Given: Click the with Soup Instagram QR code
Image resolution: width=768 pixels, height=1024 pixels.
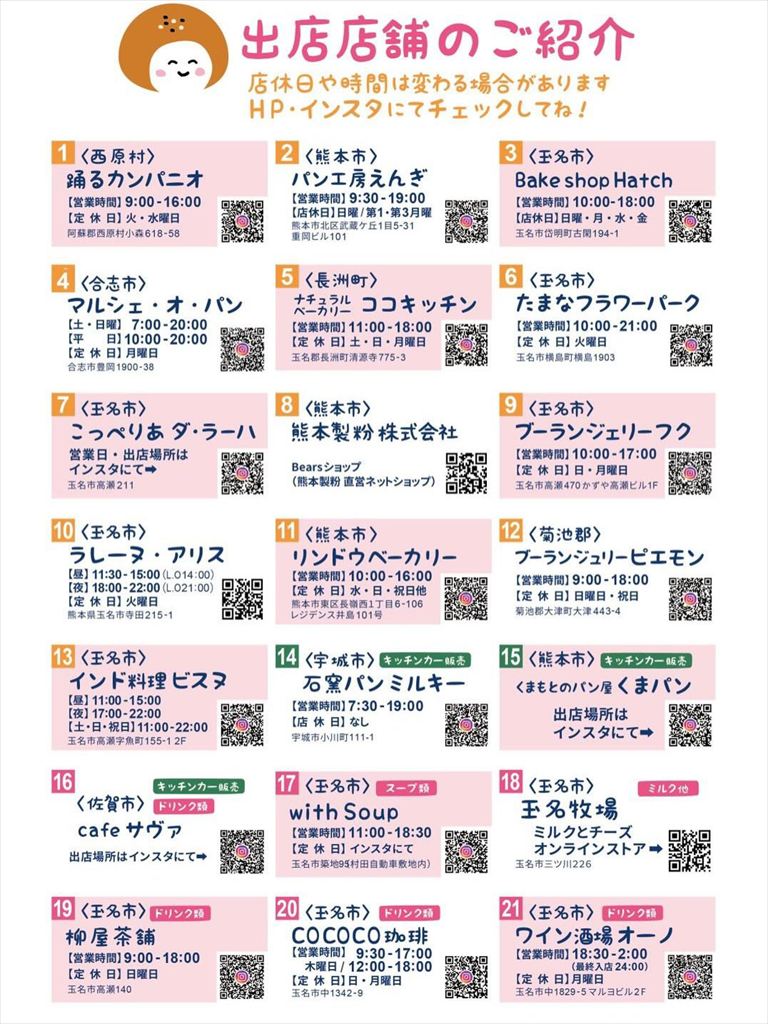Looking at the screenshot, I should click(x=466, y=852).
